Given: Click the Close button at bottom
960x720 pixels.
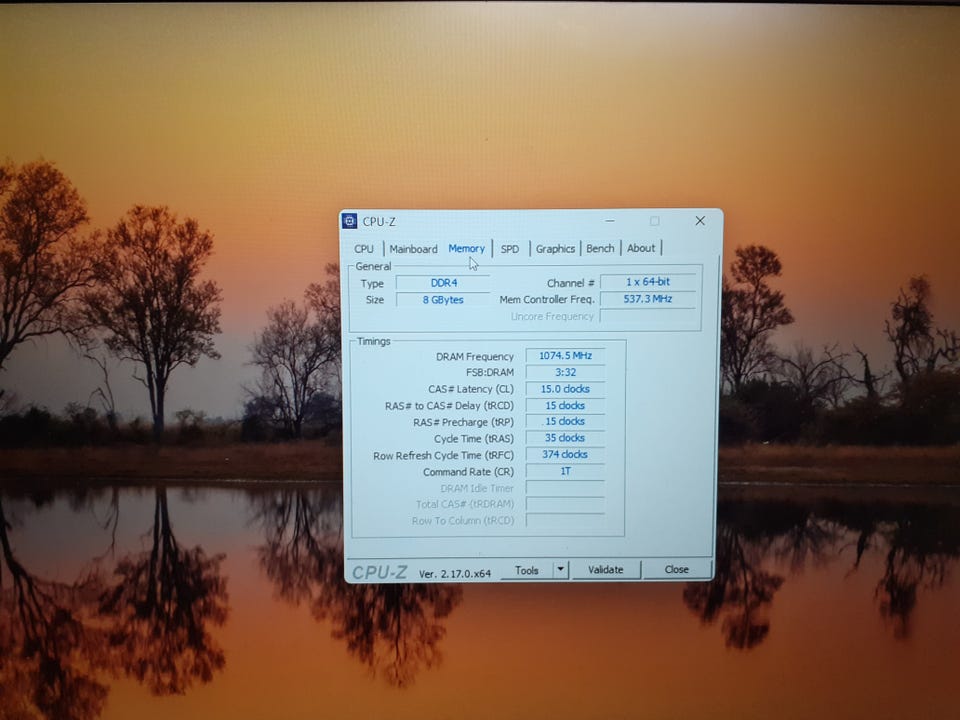Looking at the screenshot, I should coord(677,569).
